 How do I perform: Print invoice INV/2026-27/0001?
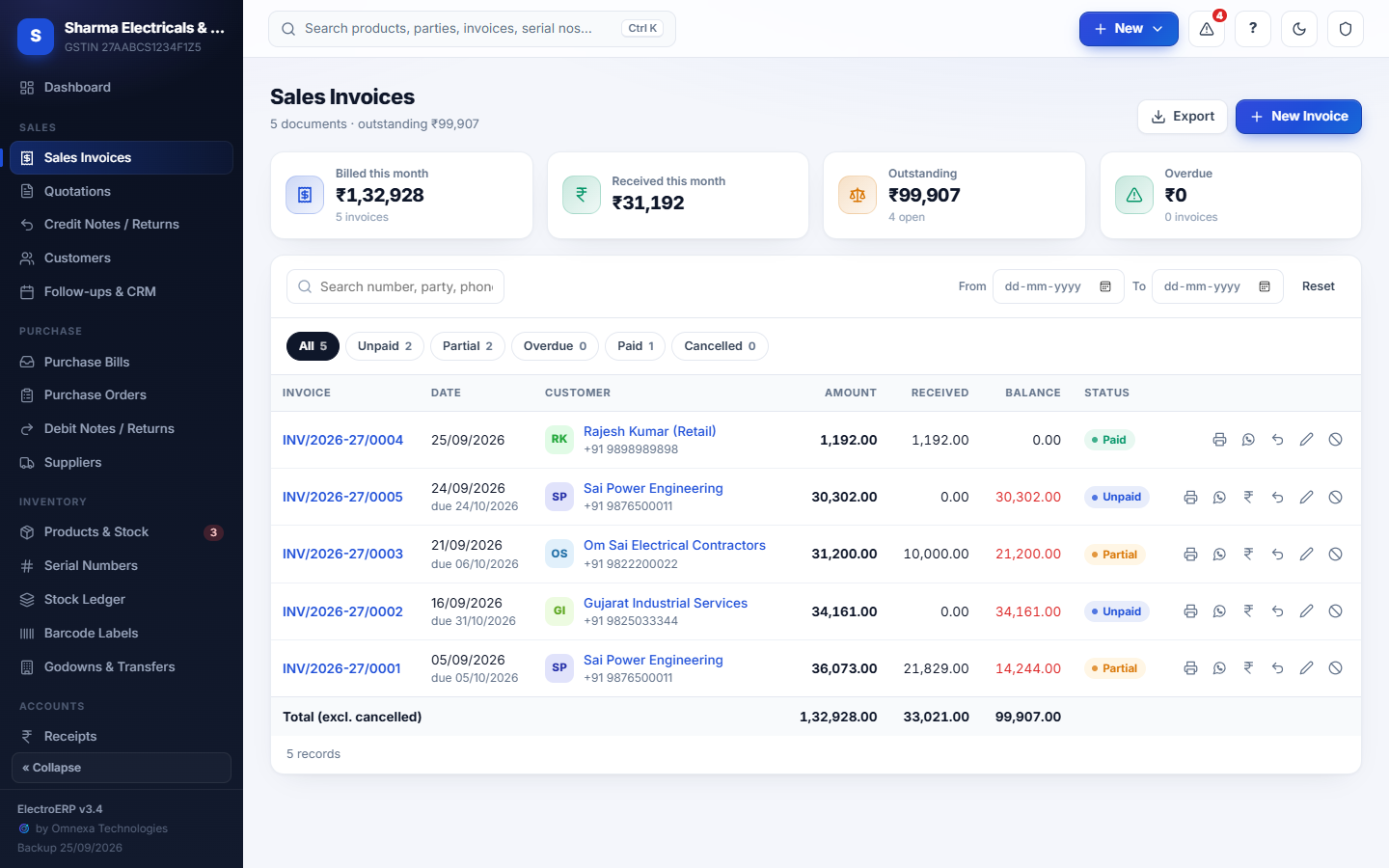click(x=1190, y=668)
